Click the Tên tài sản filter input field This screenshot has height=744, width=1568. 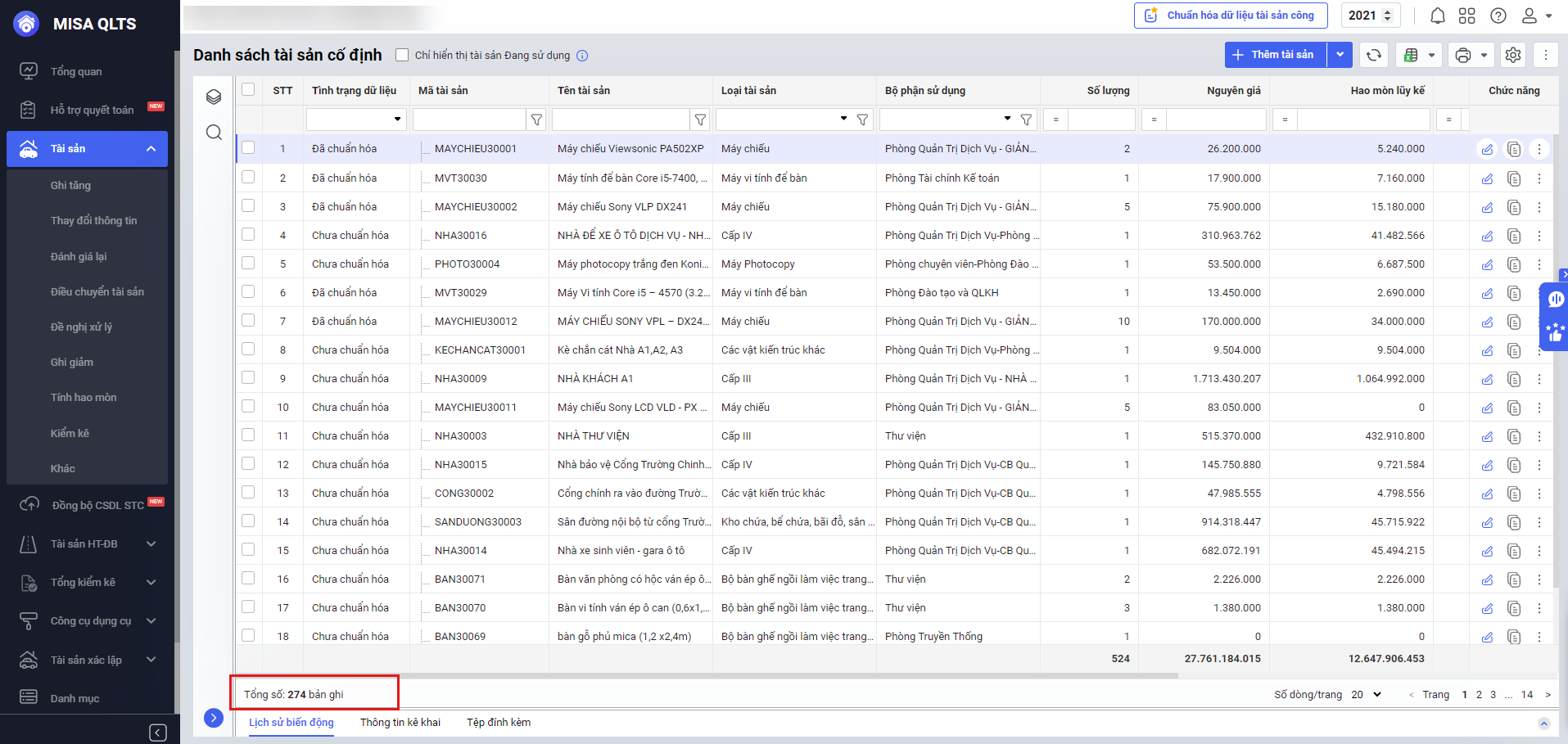(x=621, y=119)
